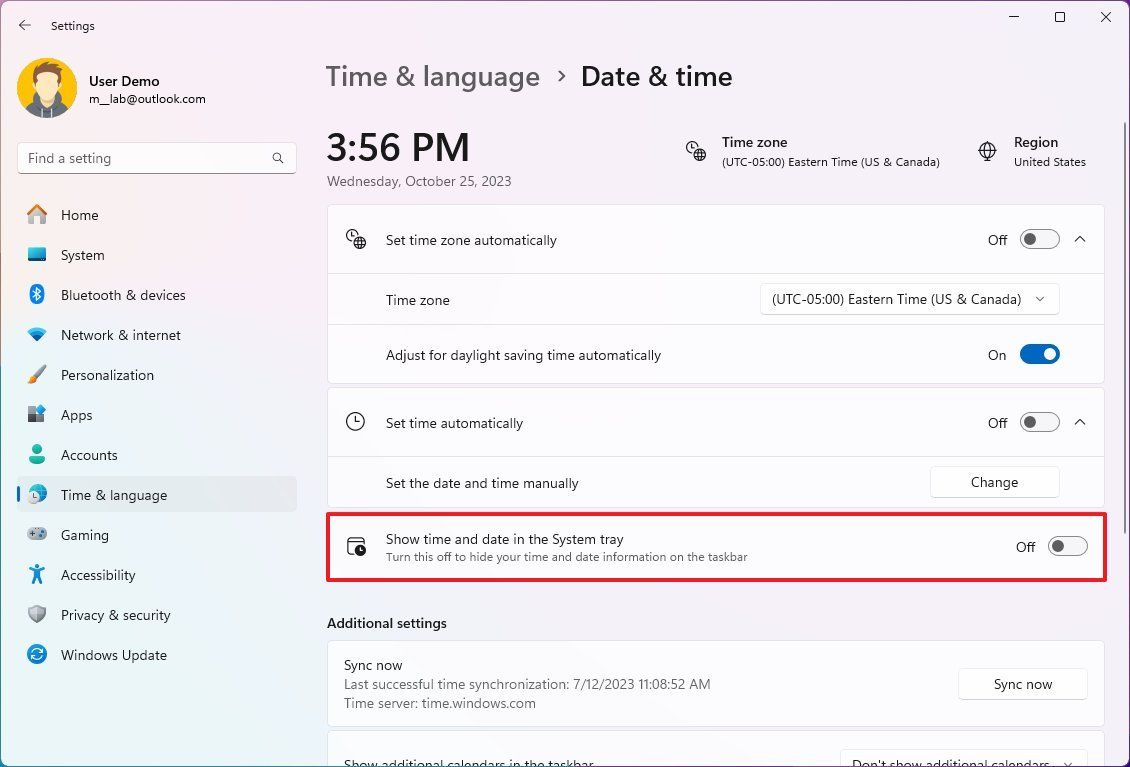Image resolution: width=1130 pixels, height=767 pixels.
Task: Turn on Show time and date in System tray
Action: (1066, 546)
